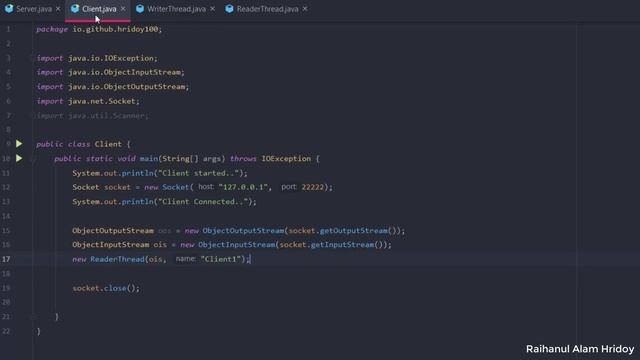Click the import java.net.Socket line
640x360 pixels.
(88, 101)
